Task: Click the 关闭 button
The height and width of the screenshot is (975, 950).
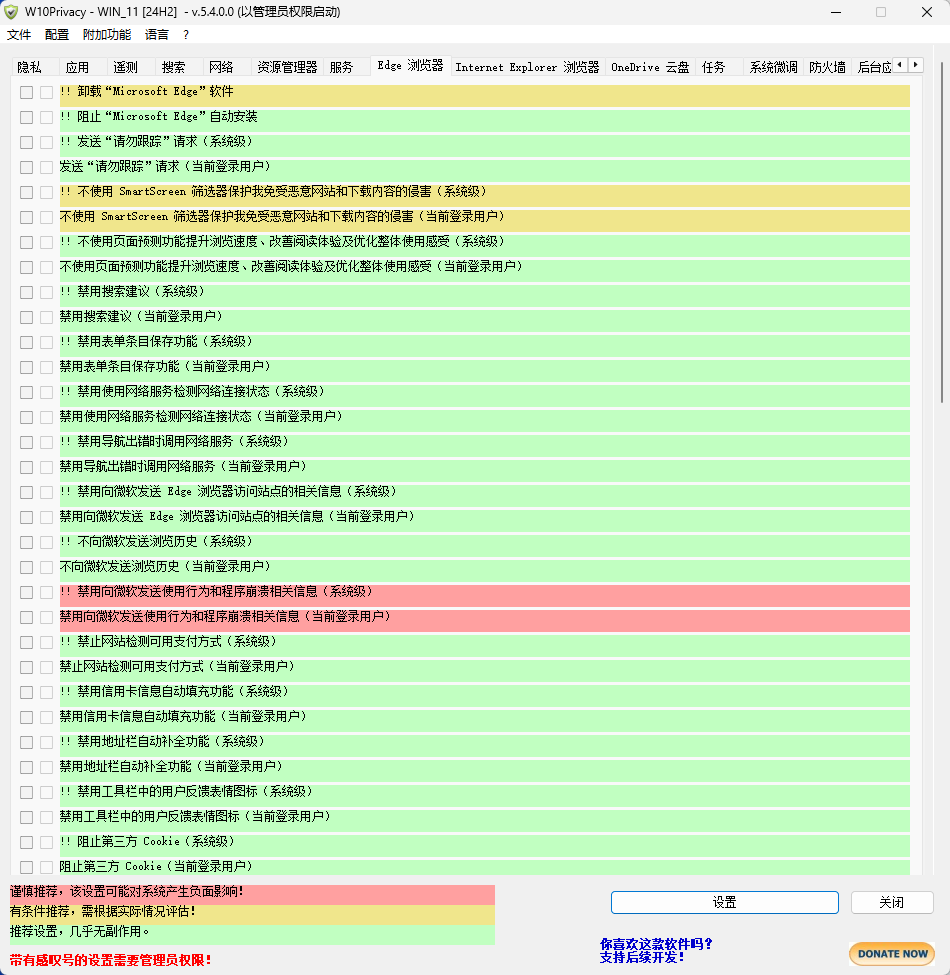Action: pyautogui.click(x=892, y=902)
